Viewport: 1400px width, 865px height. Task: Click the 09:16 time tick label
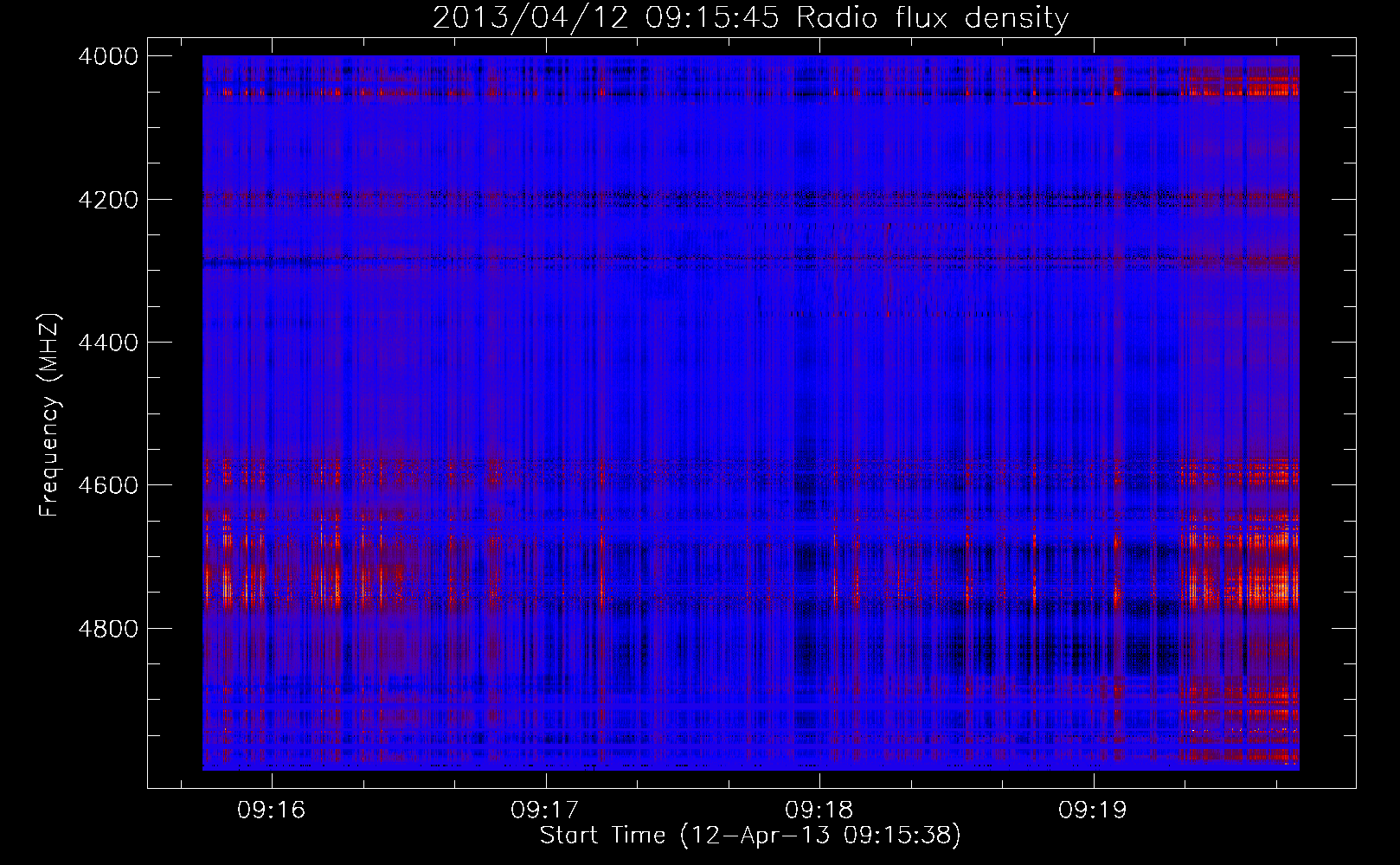click(272, 810)
